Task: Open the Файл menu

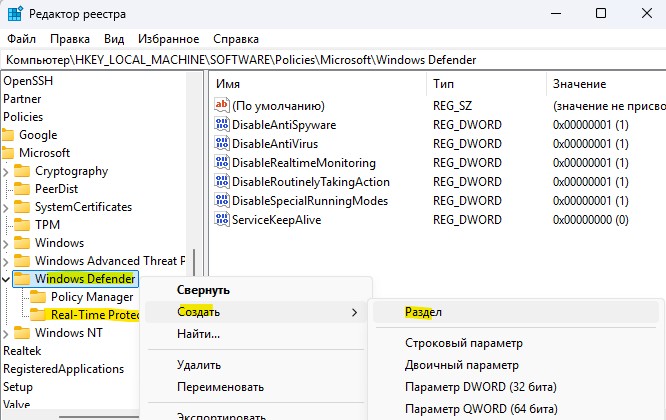Action: (21, 39)
